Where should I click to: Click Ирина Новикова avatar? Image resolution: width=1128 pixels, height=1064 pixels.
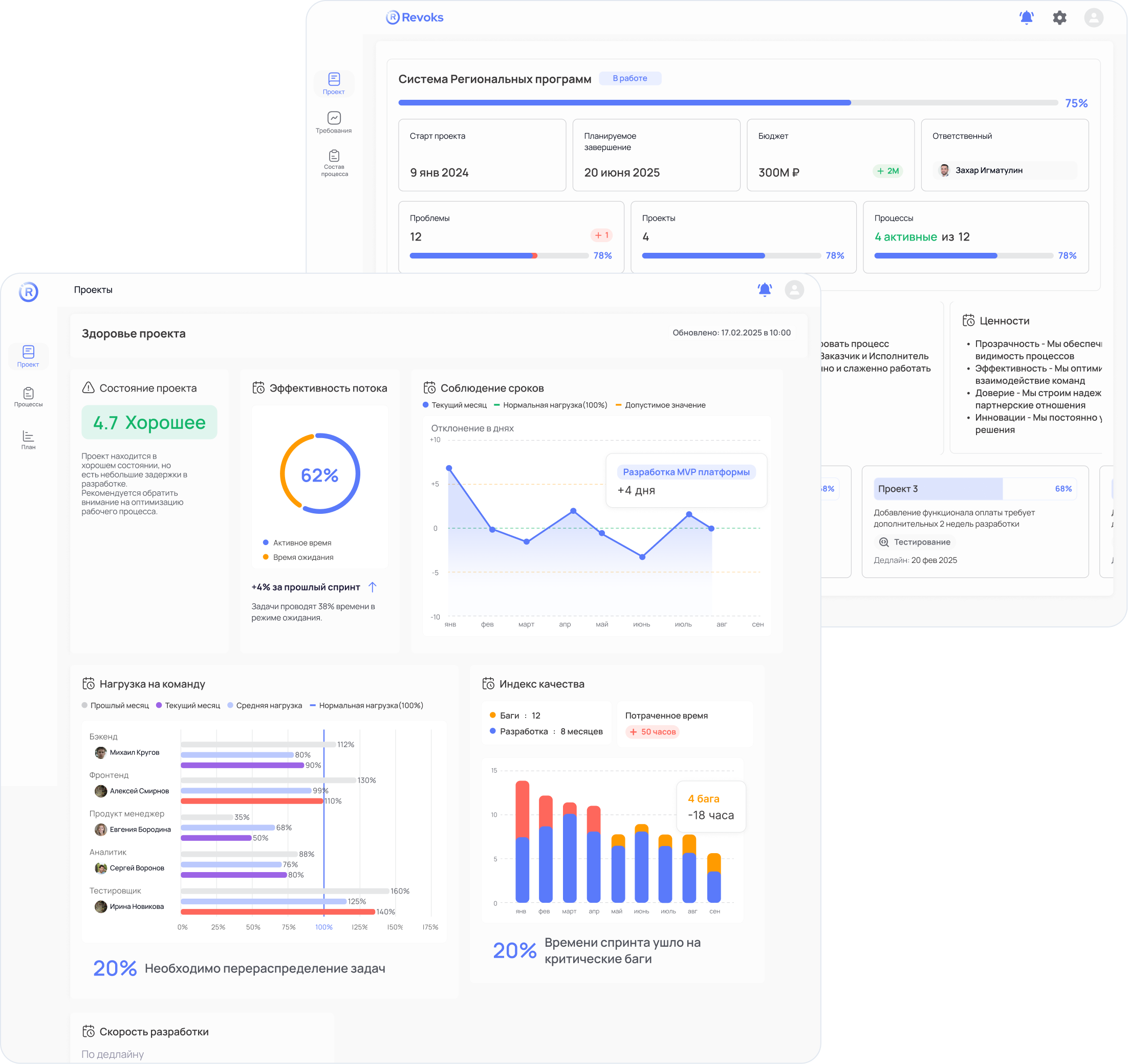[x=100, y=907]
